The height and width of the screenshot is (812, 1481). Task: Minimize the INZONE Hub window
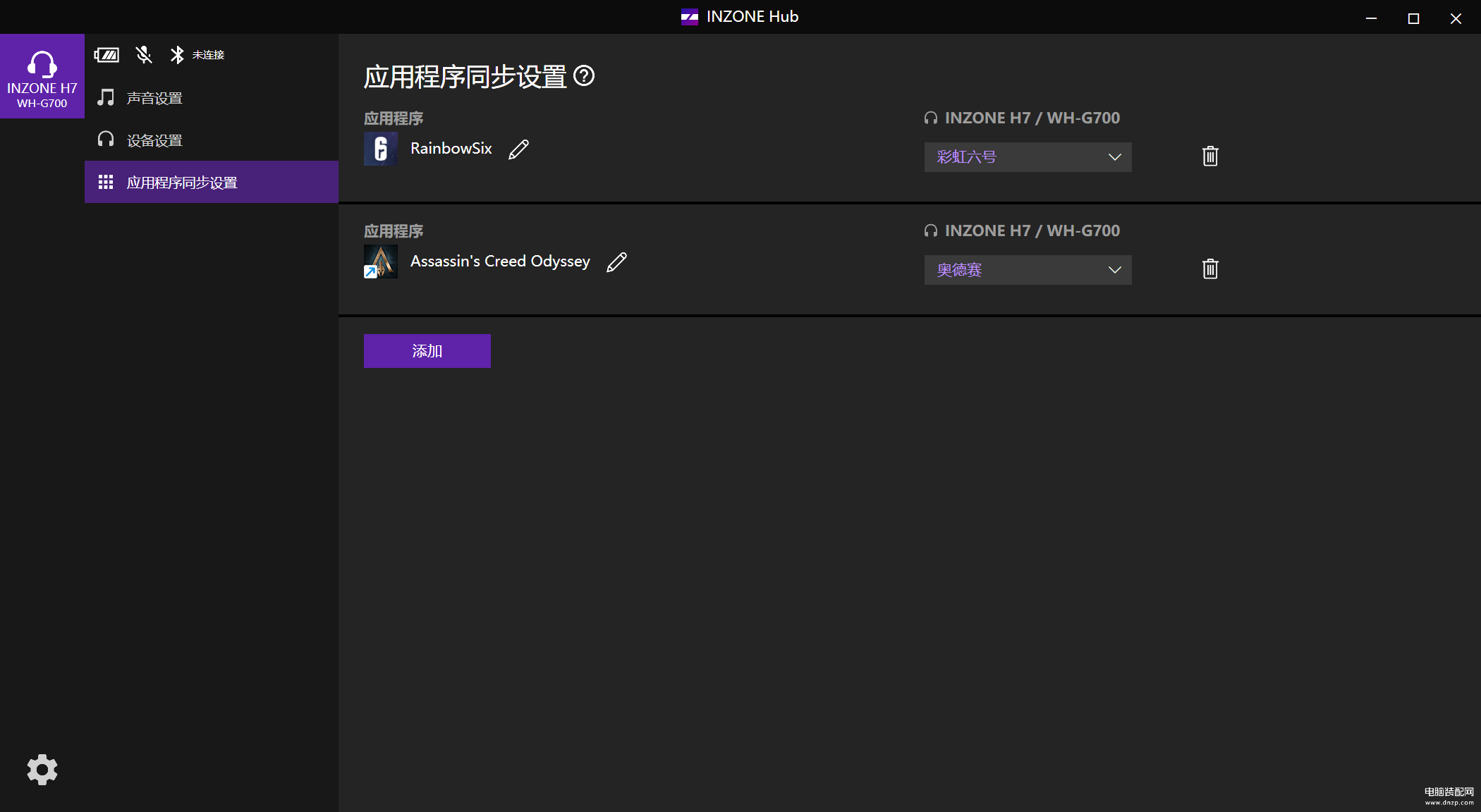(x=1371, y=18)
